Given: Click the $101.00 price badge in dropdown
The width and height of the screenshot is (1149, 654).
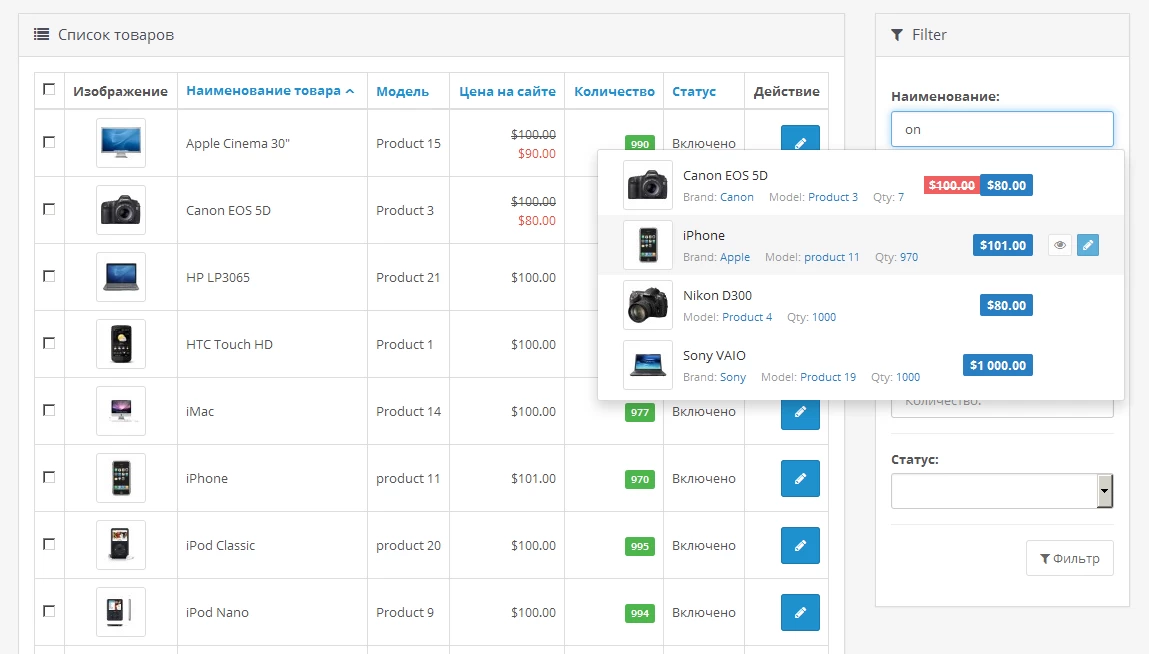Looking at the screenshot, I should coord(1002,246).
